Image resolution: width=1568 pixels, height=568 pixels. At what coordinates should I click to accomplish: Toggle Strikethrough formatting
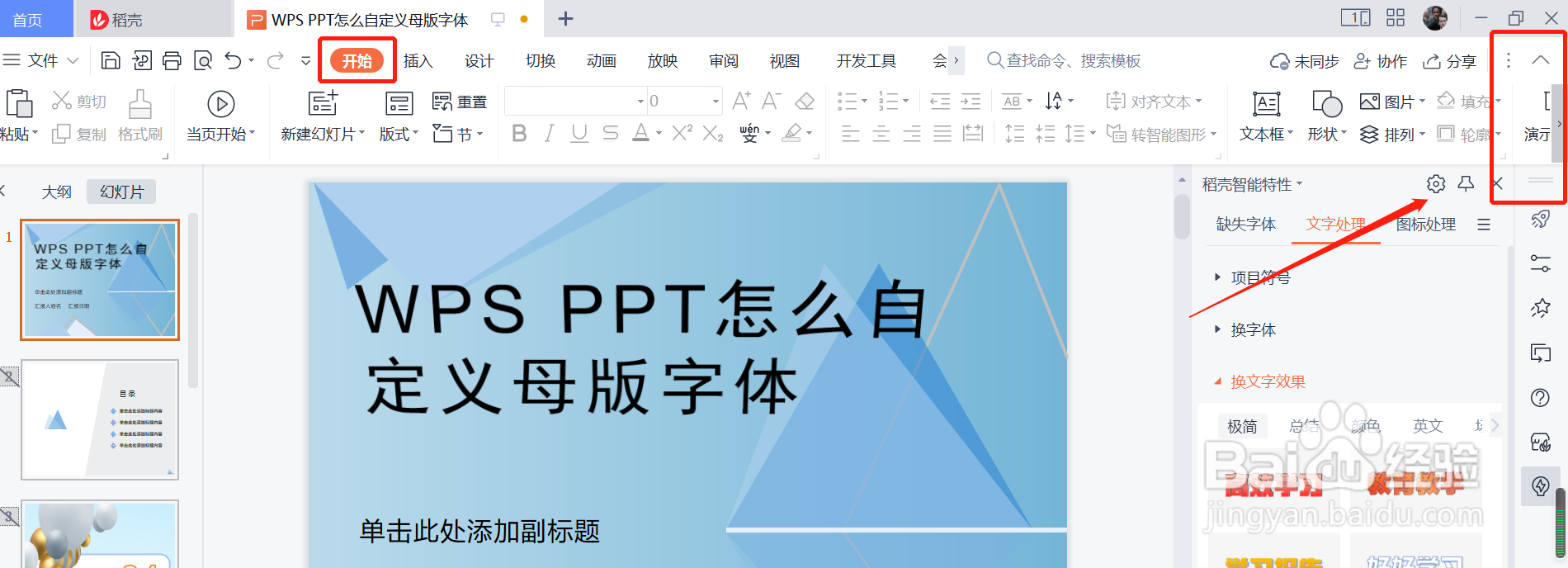pyautogui.click(x=610, y=133)
